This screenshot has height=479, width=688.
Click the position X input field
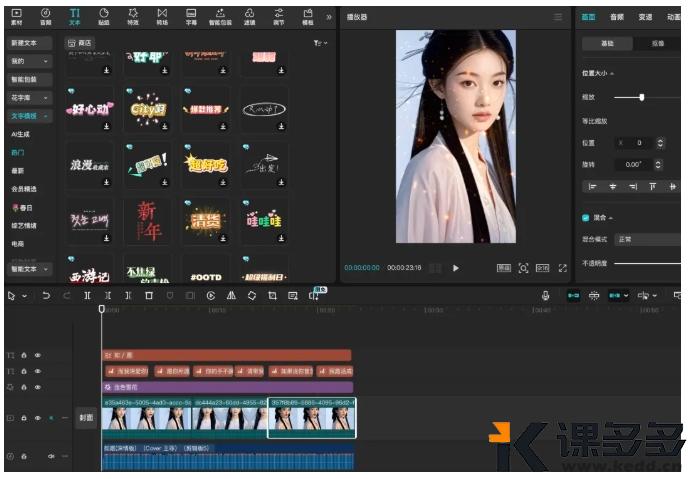tap(635, 143)
